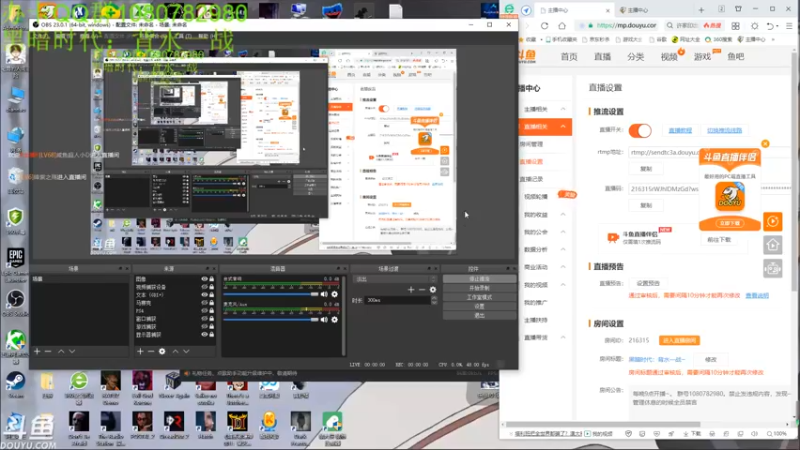Click the gray home floating button
The width and height of the screenshot is (800, 450).
[x=772, y=245]
